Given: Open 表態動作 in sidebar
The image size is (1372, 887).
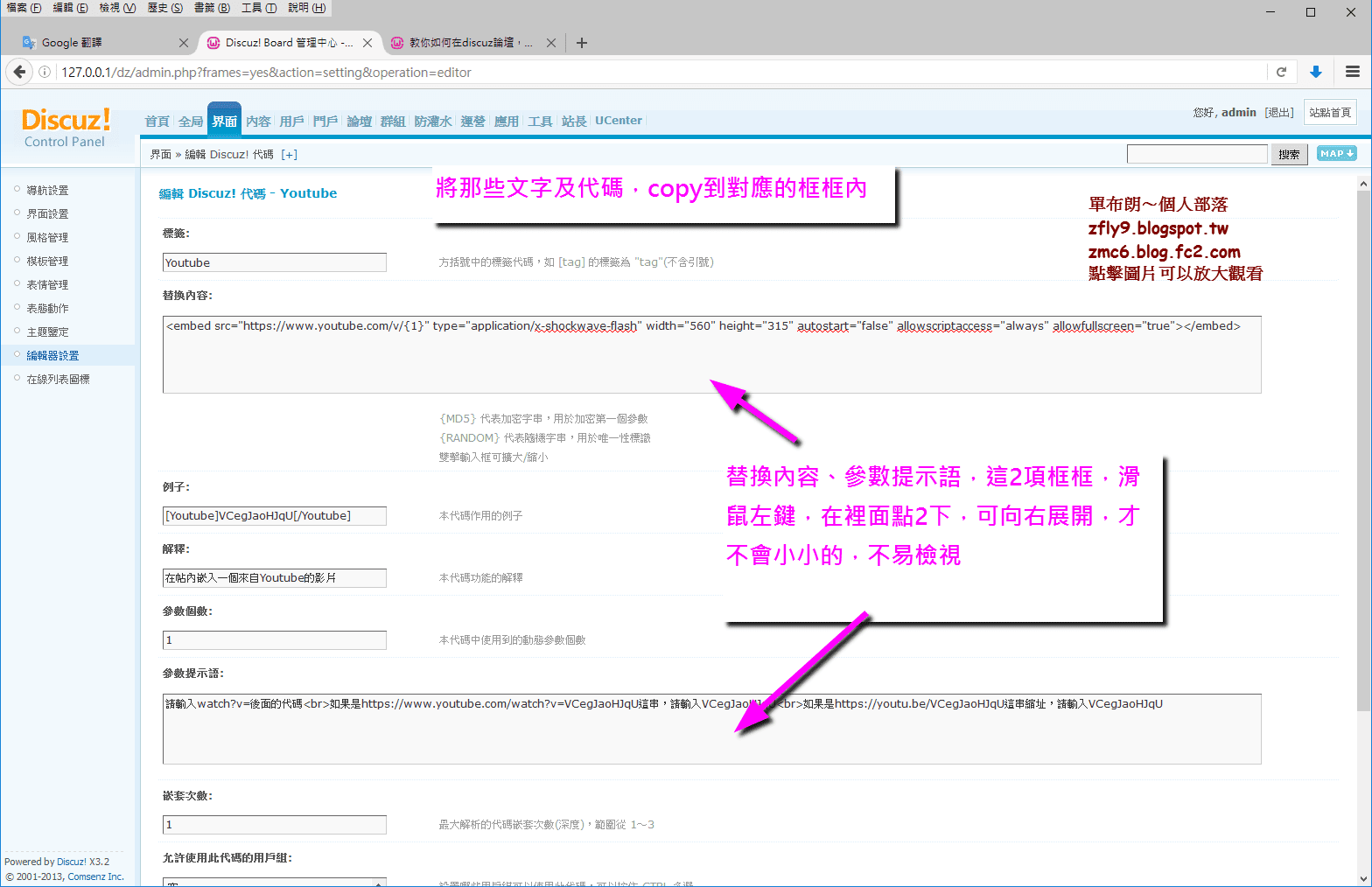Looking at the screenshot, I should pyautogui.click(x=47, y=309).
